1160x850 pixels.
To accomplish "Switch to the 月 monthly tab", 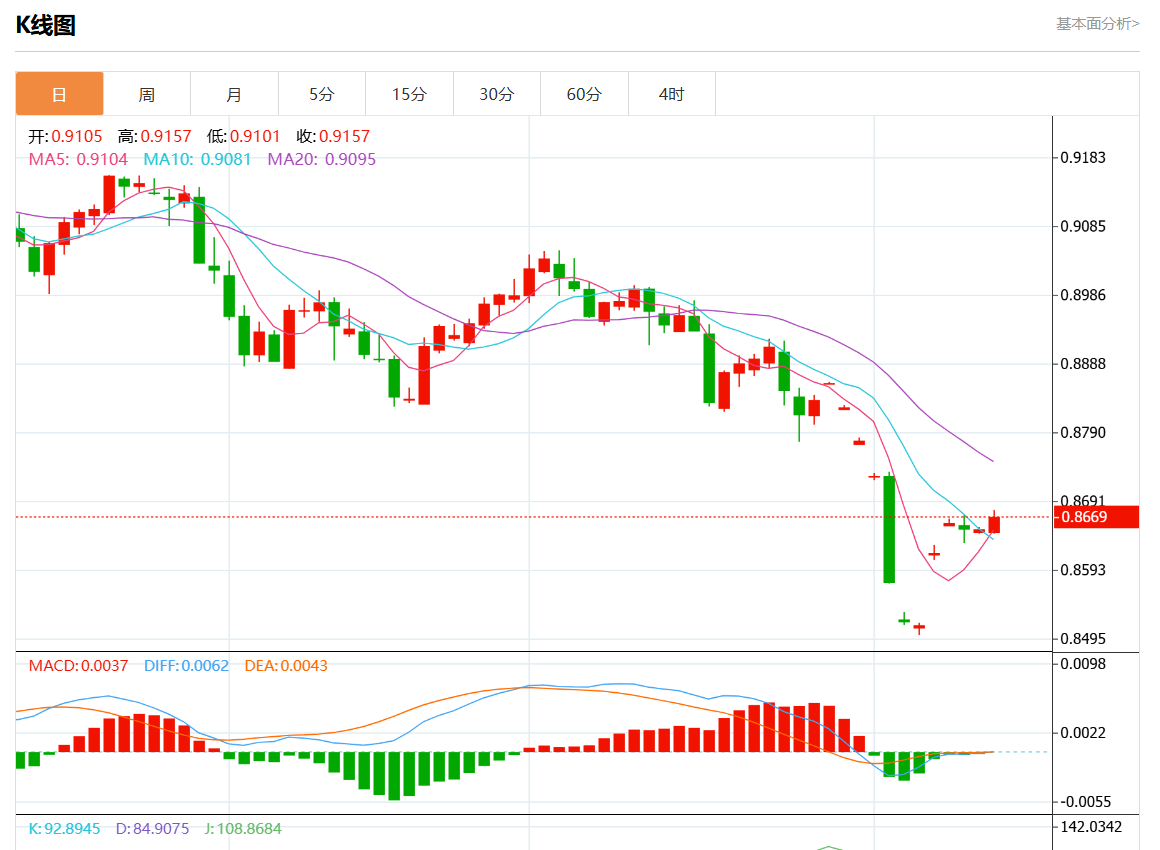I will tap(234, 94).
